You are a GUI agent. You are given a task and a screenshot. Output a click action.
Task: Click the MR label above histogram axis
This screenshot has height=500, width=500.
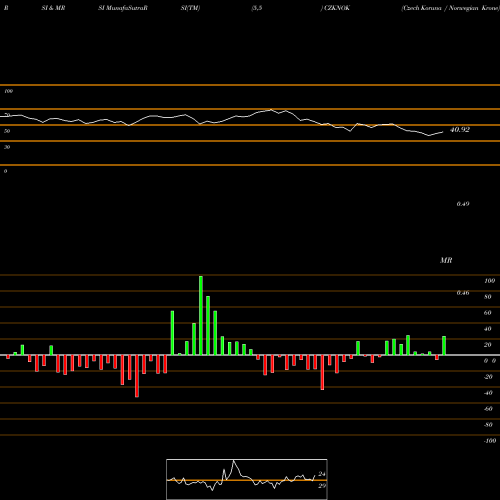tap(446, 260)
